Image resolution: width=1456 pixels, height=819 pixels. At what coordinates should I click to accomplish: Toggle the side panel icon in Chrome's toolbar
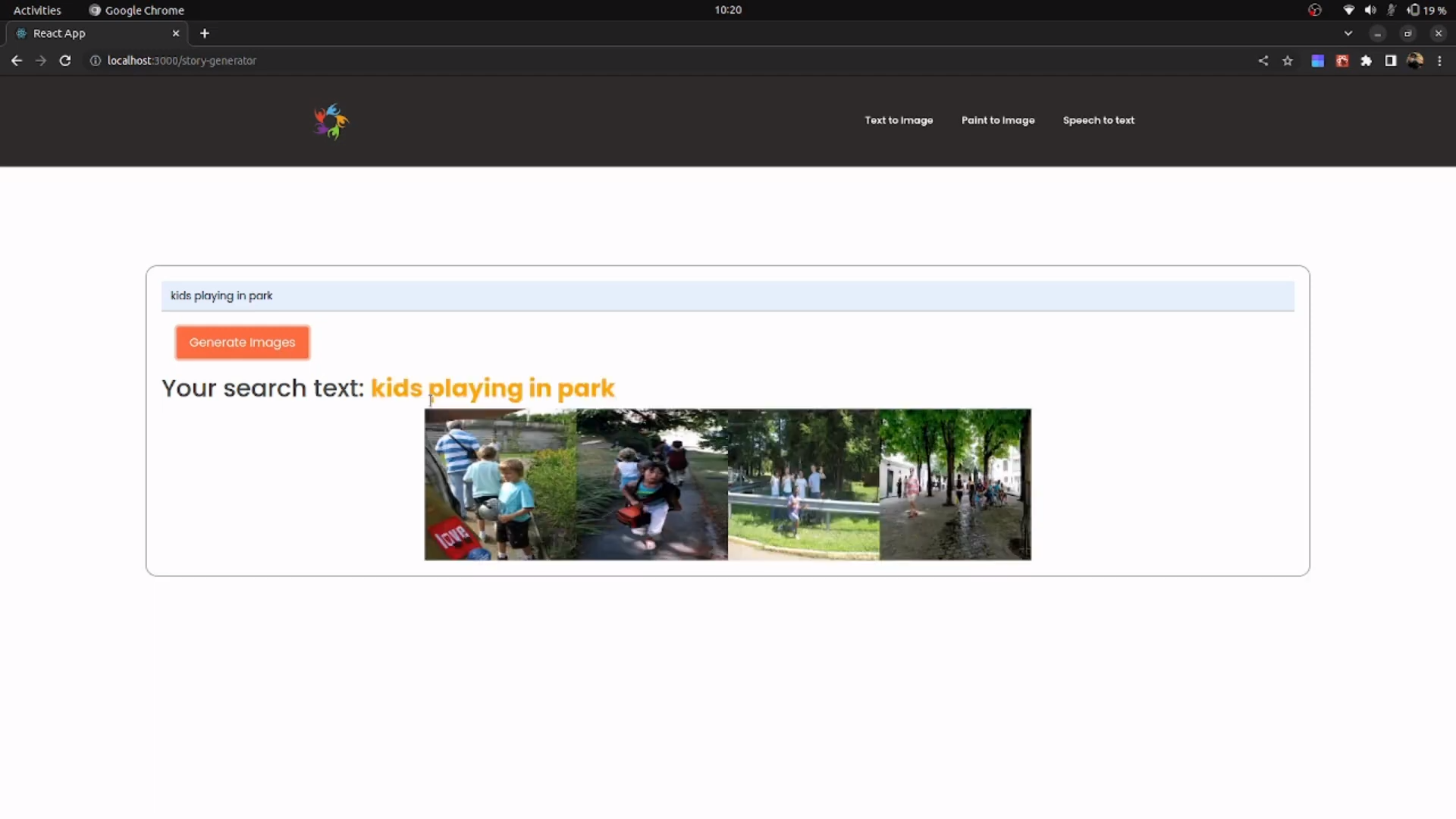1390,61
